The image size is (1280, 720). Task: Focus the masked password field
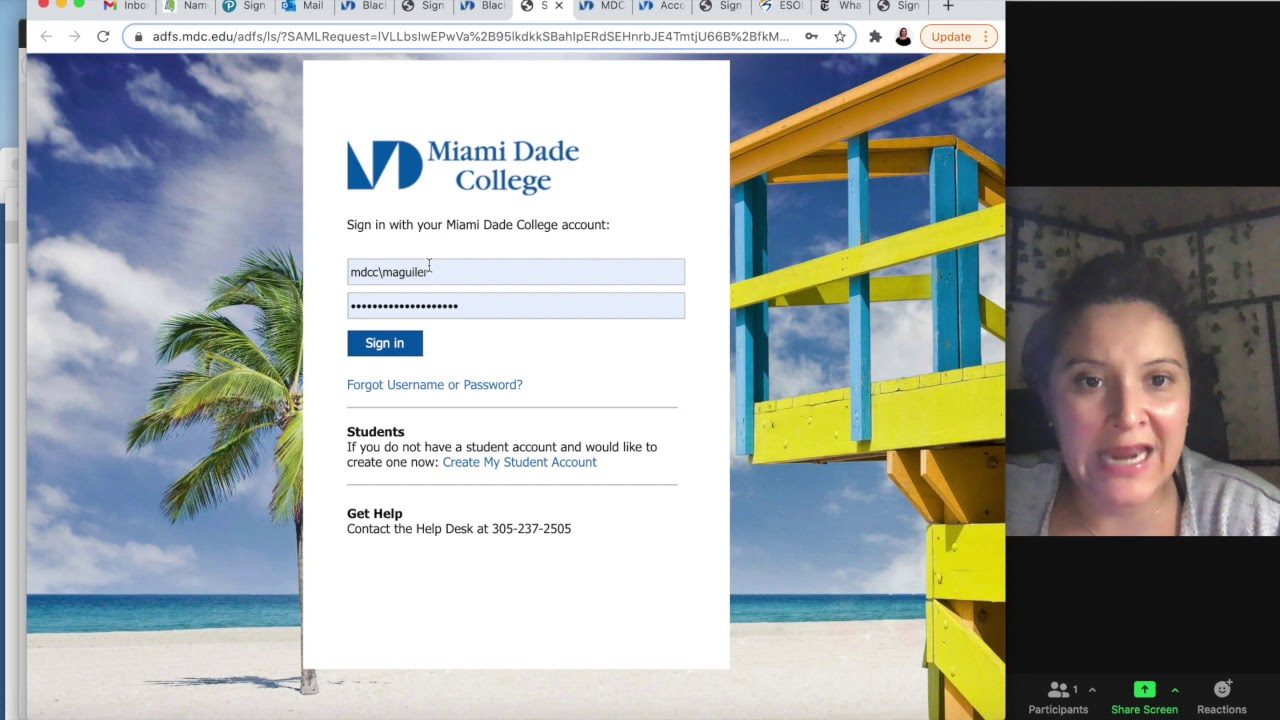pos(516,305)
